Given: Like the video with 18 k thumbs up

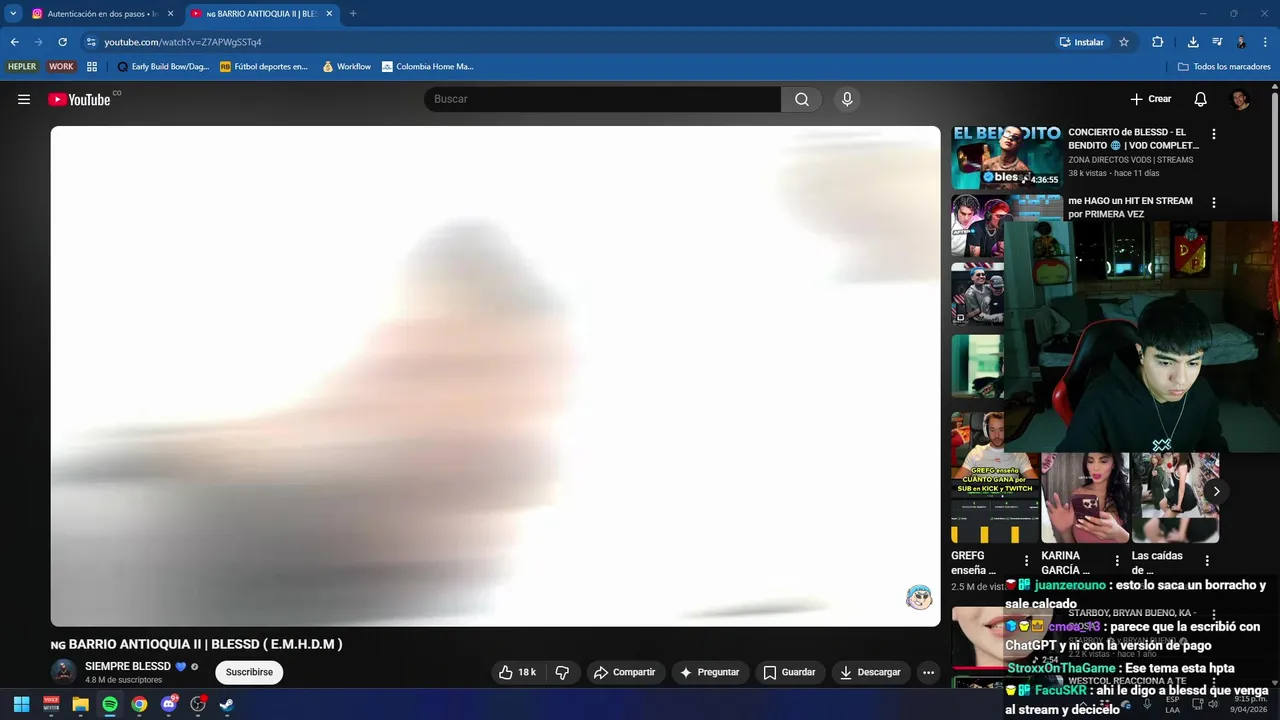Looking at the screenshot, I should click(x=518, y=672).
